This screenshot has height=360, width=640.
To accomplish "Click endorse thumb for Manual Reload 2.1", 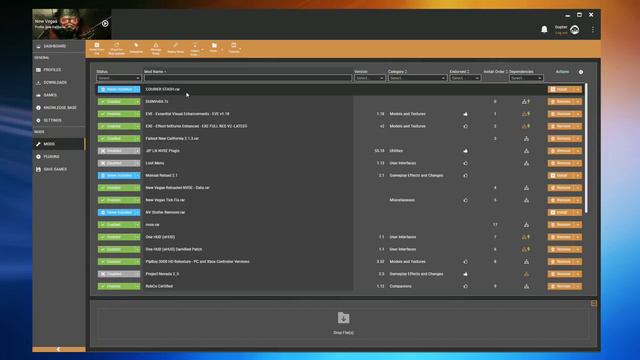I will (x=465, y=176).
